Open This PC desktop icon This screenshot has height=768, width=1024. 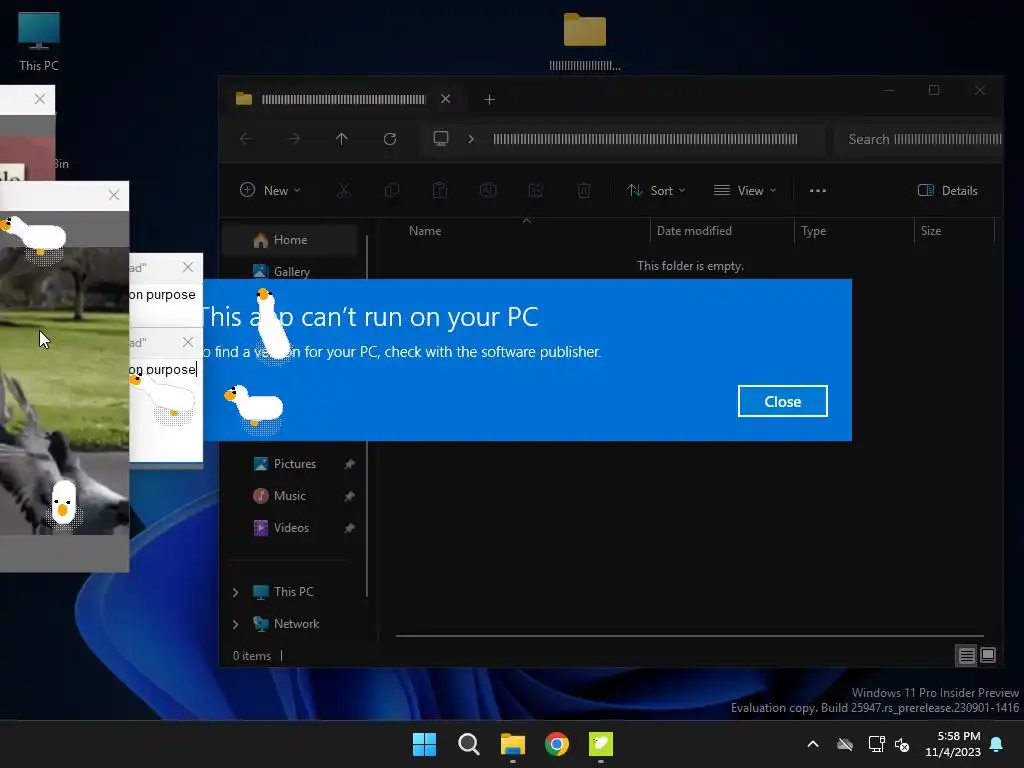point(39,41)
